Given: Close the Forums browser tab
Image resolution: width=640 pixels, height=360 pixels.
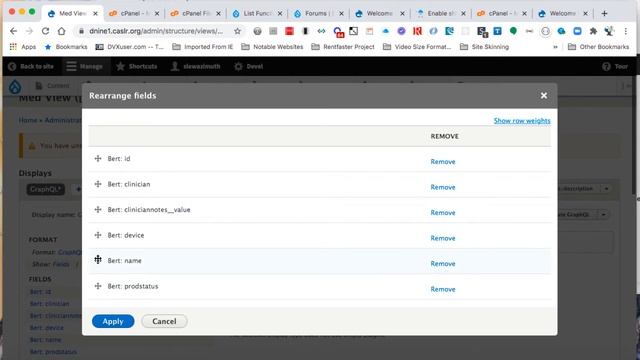Looking at the screenshot, I should (341, 13).
